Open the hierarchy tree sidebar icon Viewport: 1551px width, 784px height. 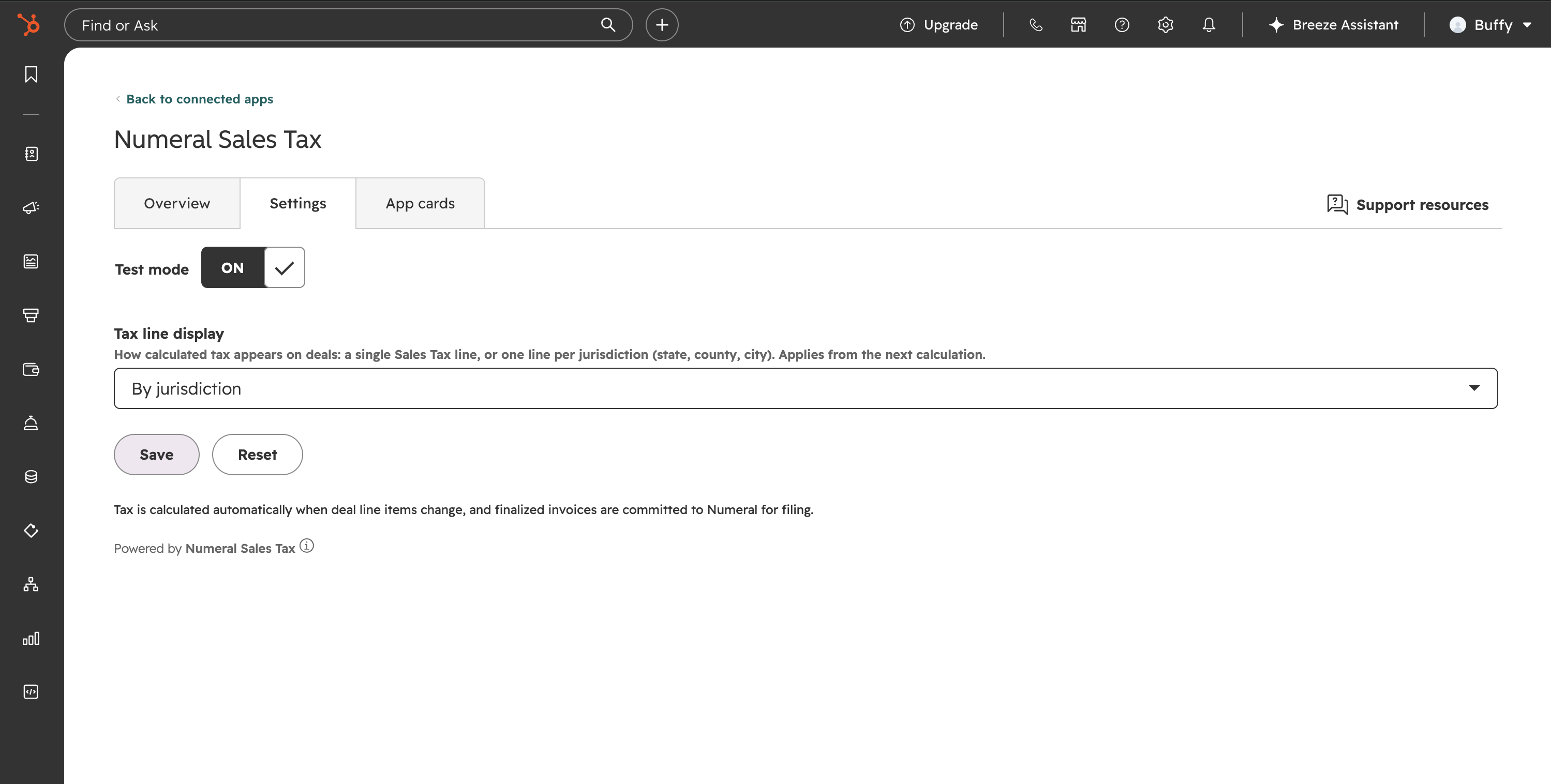point(31,584)
